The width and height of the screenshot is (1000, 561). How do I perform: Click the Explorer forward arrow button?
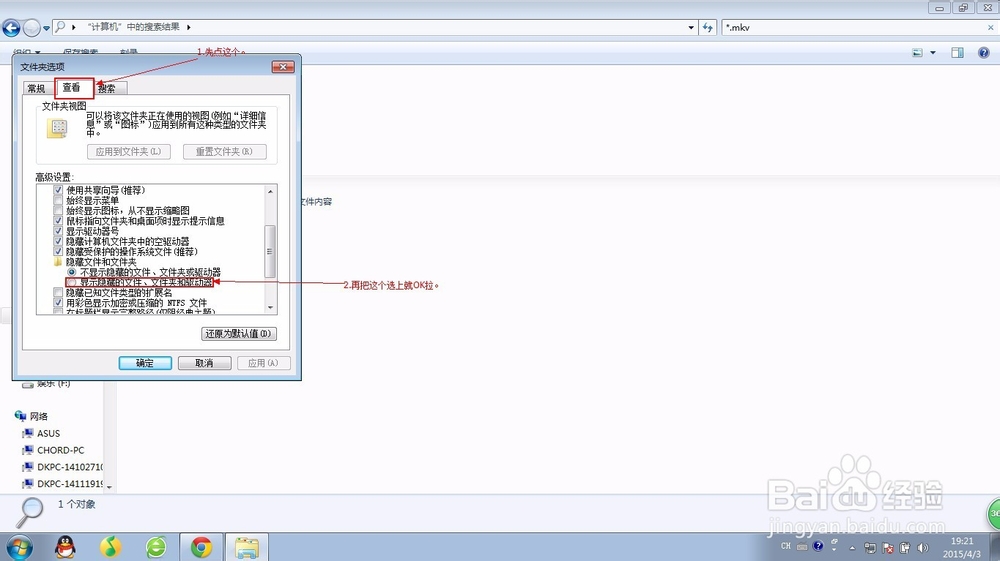click(x=31, y=27)
